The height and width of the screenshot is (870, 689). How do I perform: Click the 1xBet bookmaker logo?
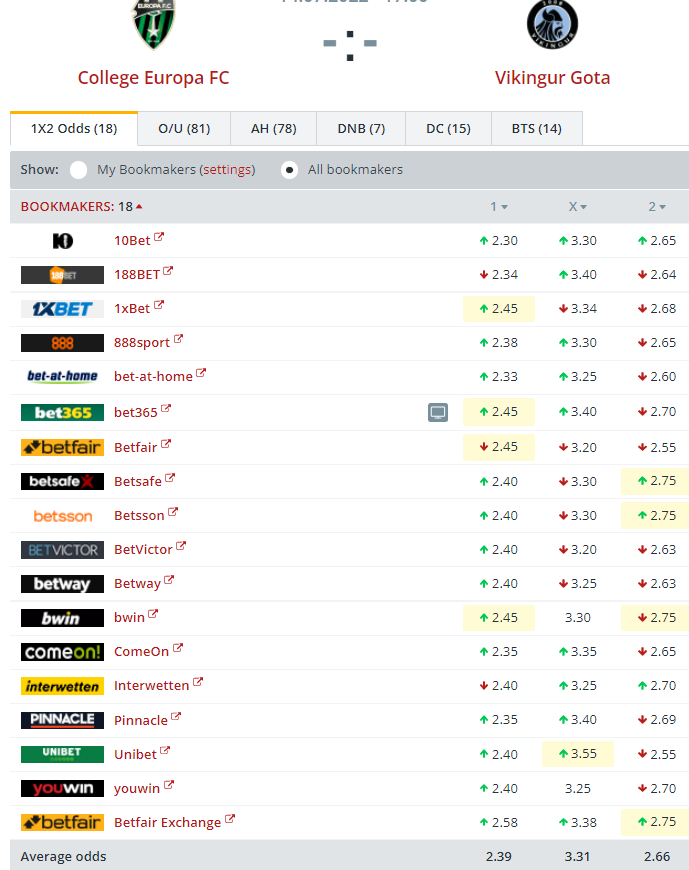[62, 309]
